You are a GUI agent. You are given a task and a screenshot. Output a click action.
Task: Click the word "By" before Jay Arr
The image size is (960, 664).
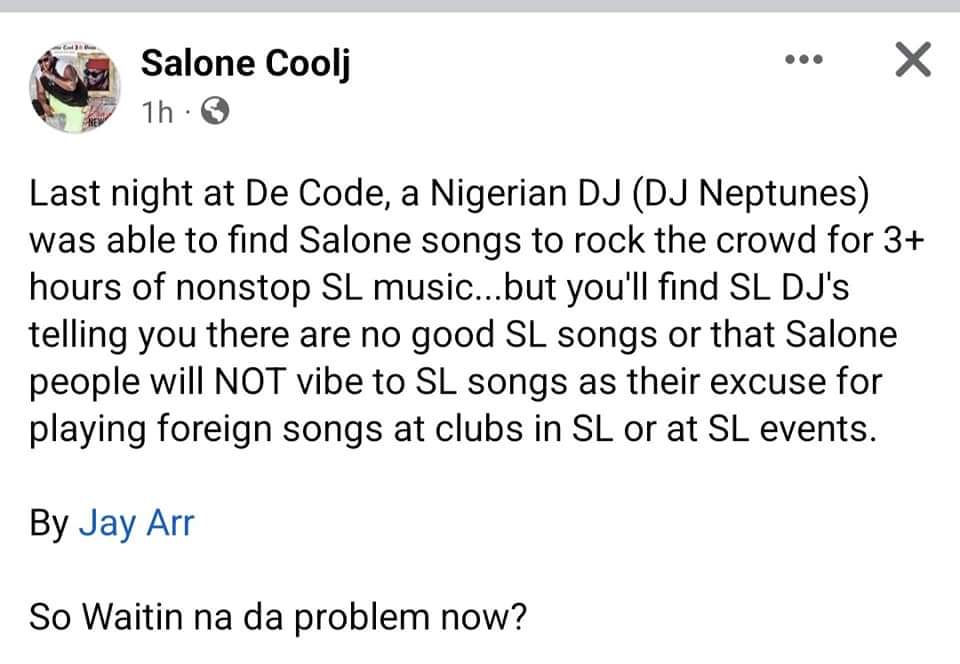[x=48, y=523]
